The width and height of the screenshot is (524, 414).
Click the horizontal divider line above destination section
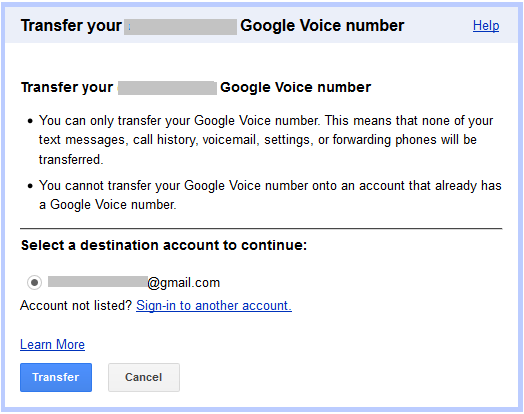click(x=261, y=229)
